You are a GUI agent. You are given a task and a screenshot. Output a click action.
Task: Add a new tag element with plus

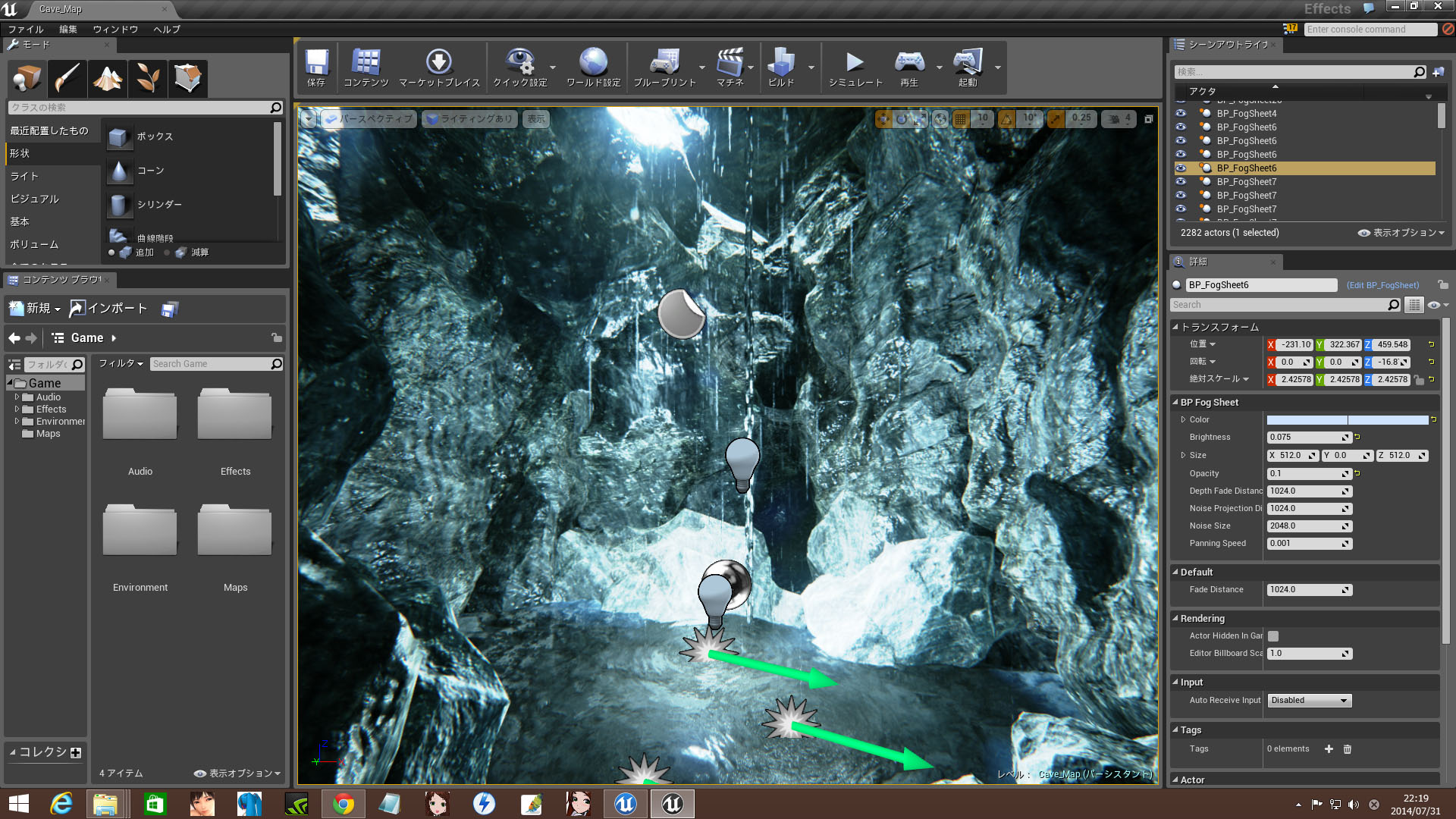pos(1329,749)
